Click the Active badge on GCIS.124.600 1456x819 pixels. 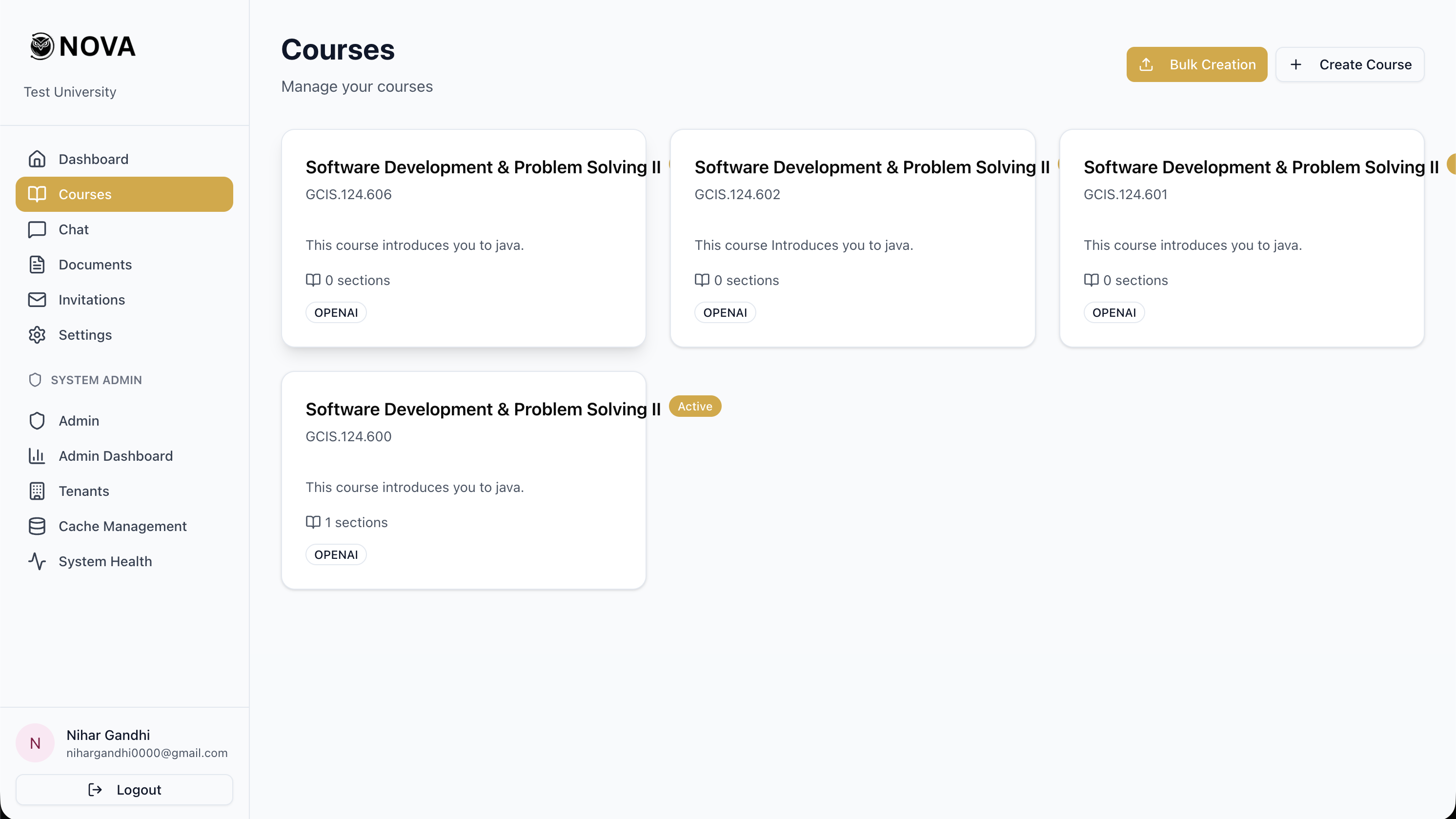click(x=695, y=407)
